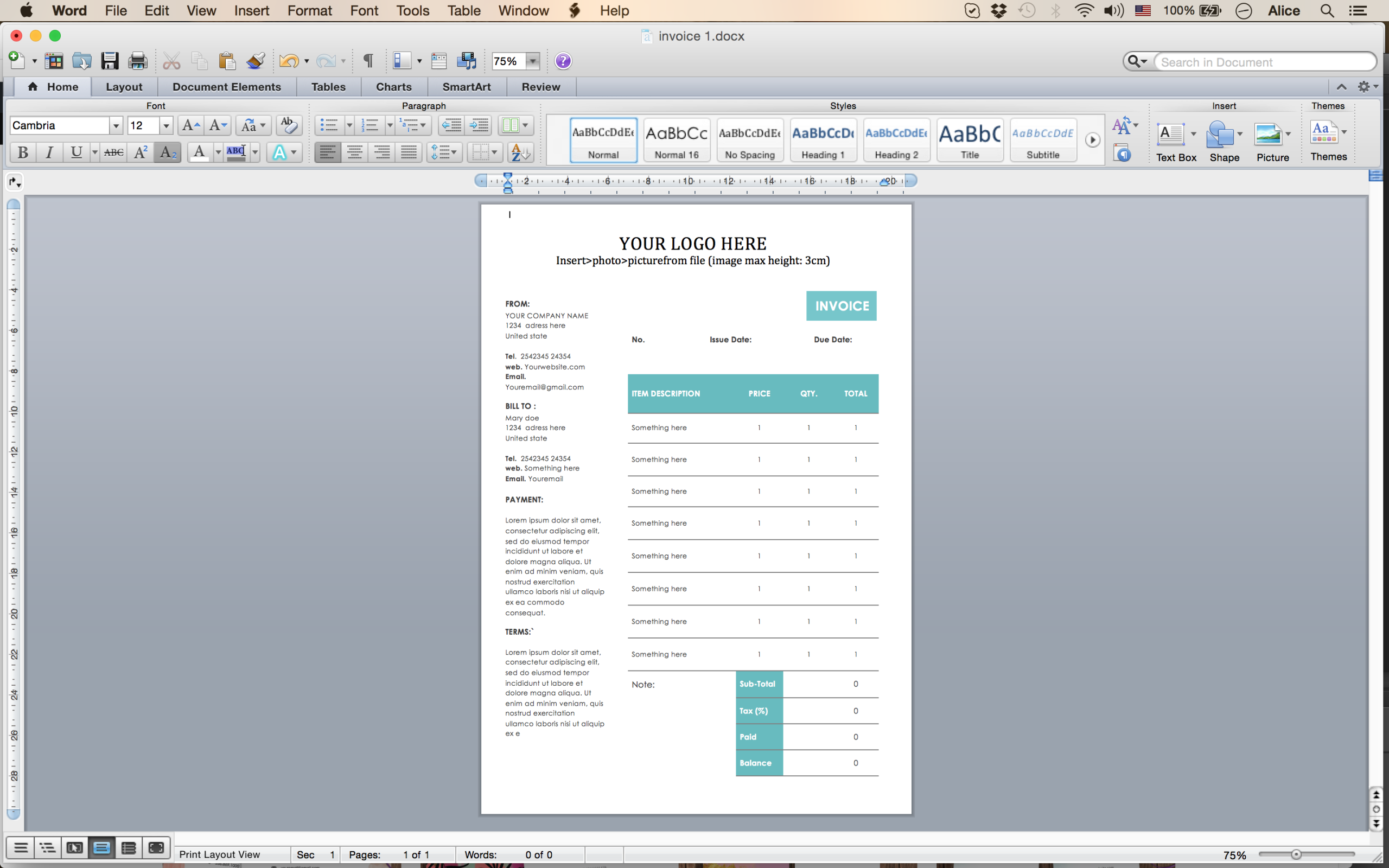Open the 75% zoom dropdown in toolbar
The height and width of the screenshot is (868, 1389).
tap(533, 61)
